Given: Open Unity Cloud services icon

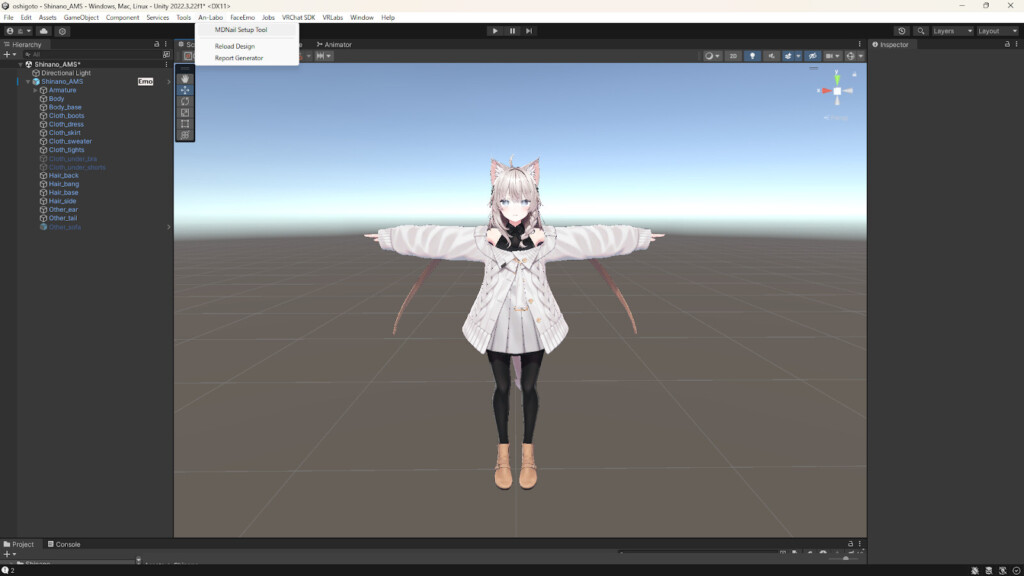Looking at the screenshot, I should pos(44,31).
